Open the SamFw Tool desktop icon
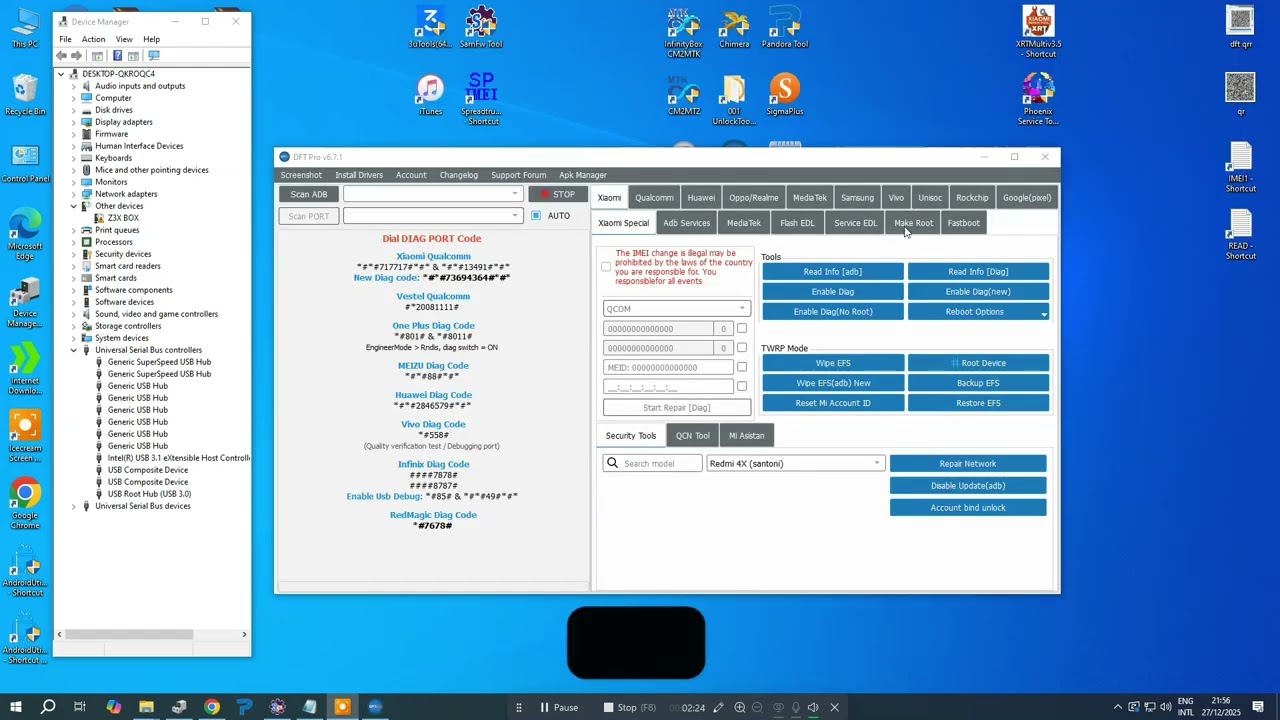The height and width of the screenshot is (720, 1280). 481,28
